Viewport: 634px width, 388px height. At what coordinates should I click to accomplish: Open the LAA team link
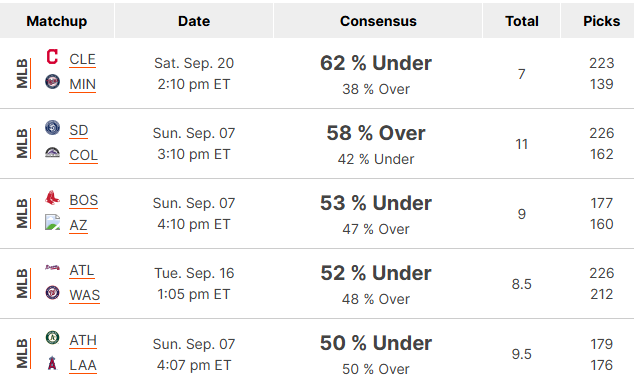point(83,366)
